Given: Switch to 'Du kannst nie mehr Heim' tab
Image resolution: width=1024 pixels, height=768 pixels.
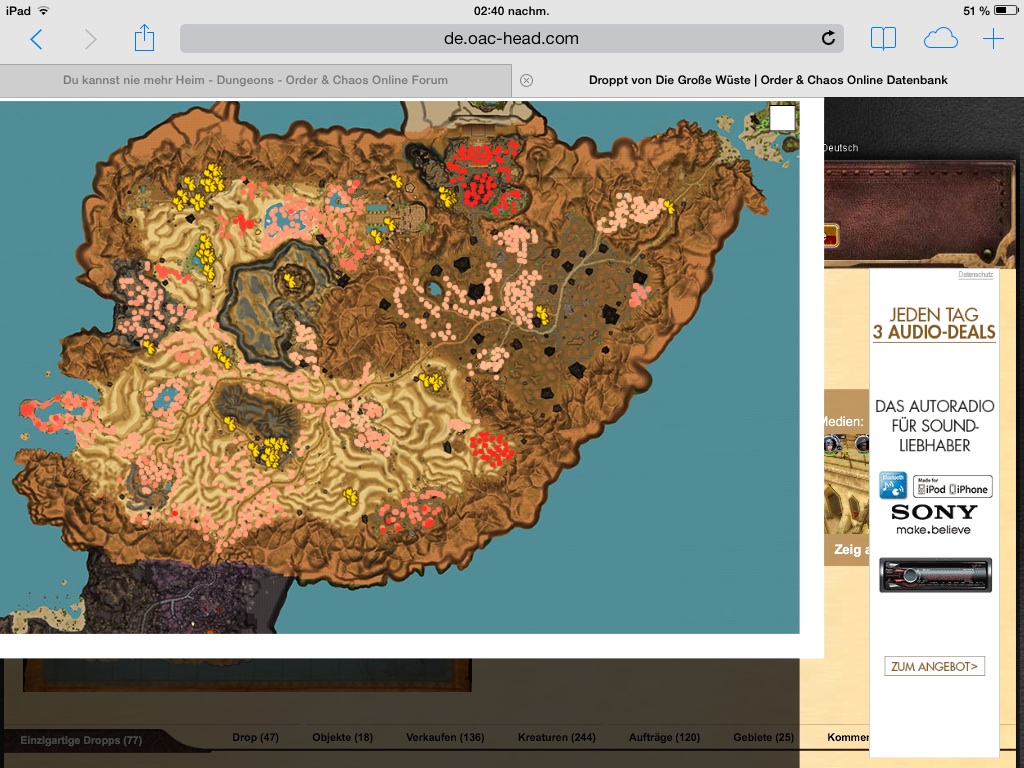Looking at the screenshot, I should click(255, 80).
